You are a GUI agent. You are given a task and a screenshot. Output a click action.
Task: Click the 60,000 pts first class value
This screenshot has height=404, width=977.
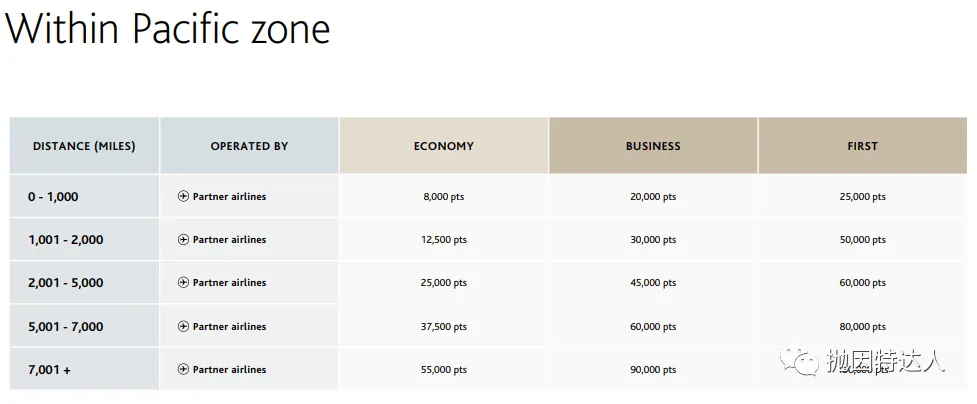click(x=862, y=283)
